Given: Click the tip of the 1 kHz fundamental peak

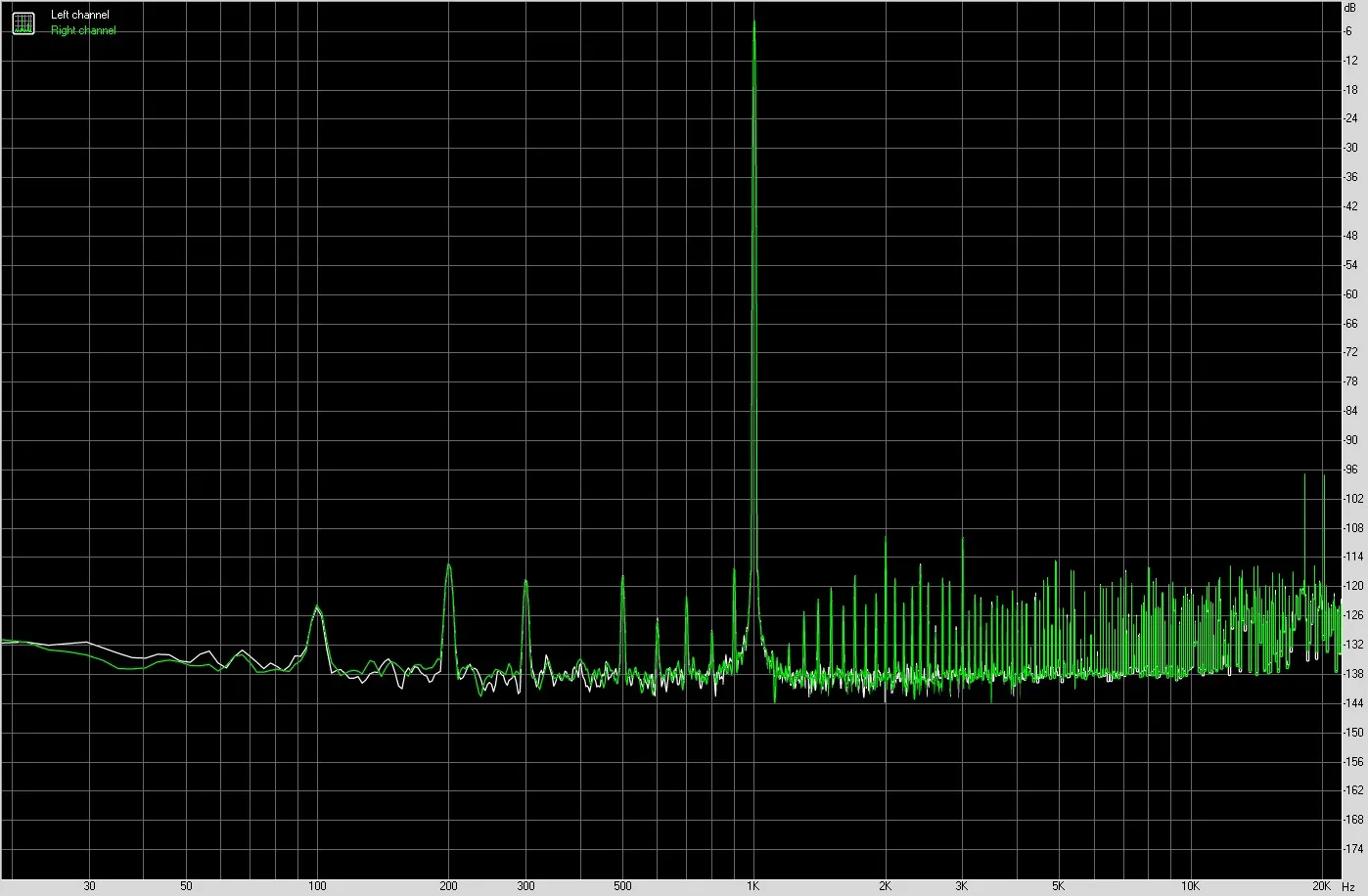Looking at the screenshot, I should [753, 21].
